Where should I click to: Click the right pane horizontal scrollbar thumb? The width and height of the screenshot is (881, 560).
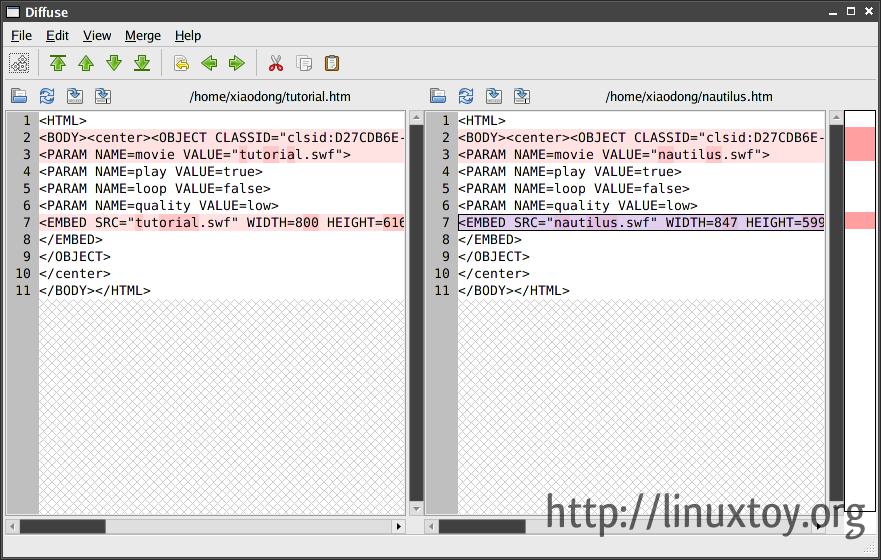(482, 526)
